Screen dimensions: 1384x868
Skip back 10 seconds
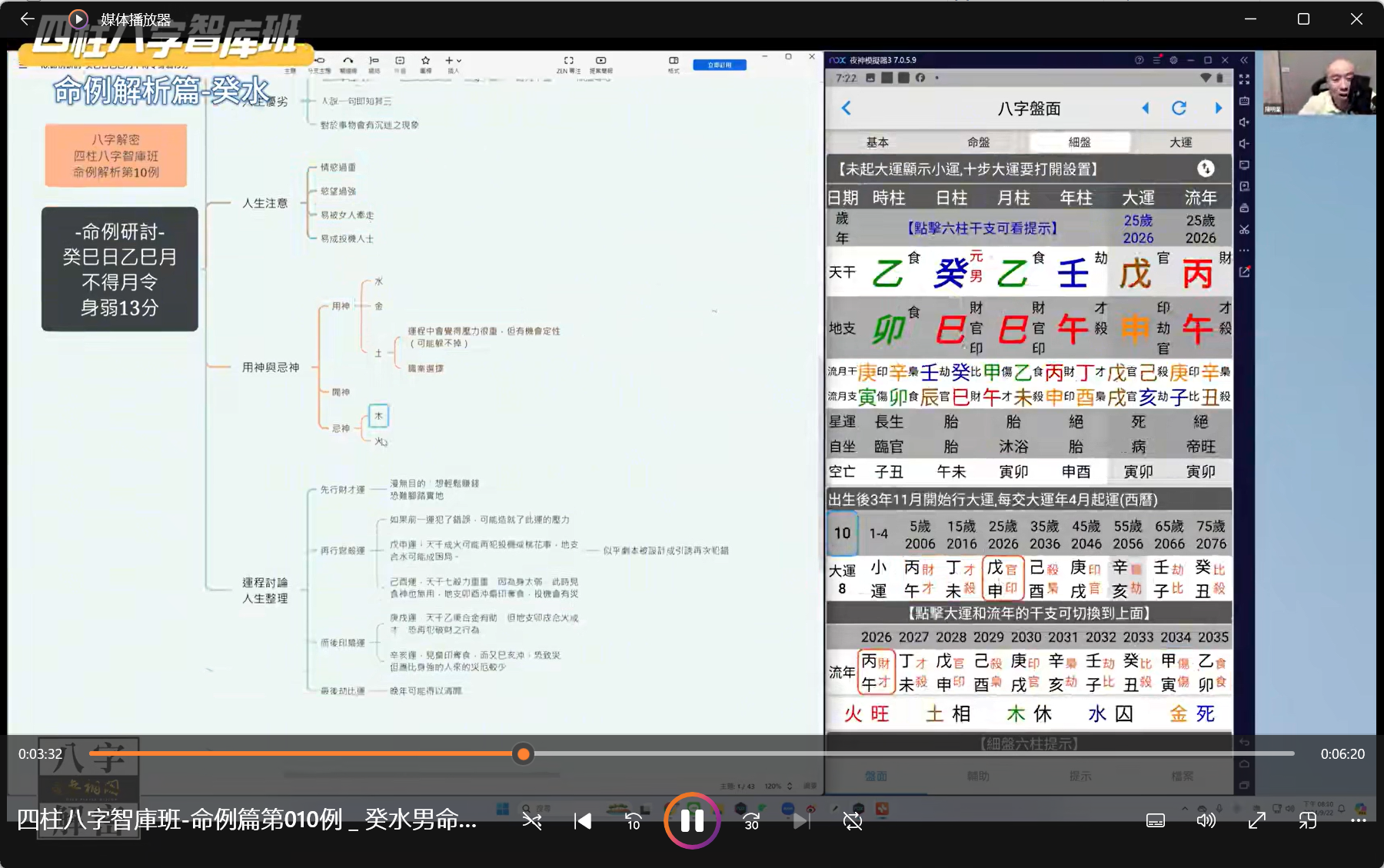633,821
